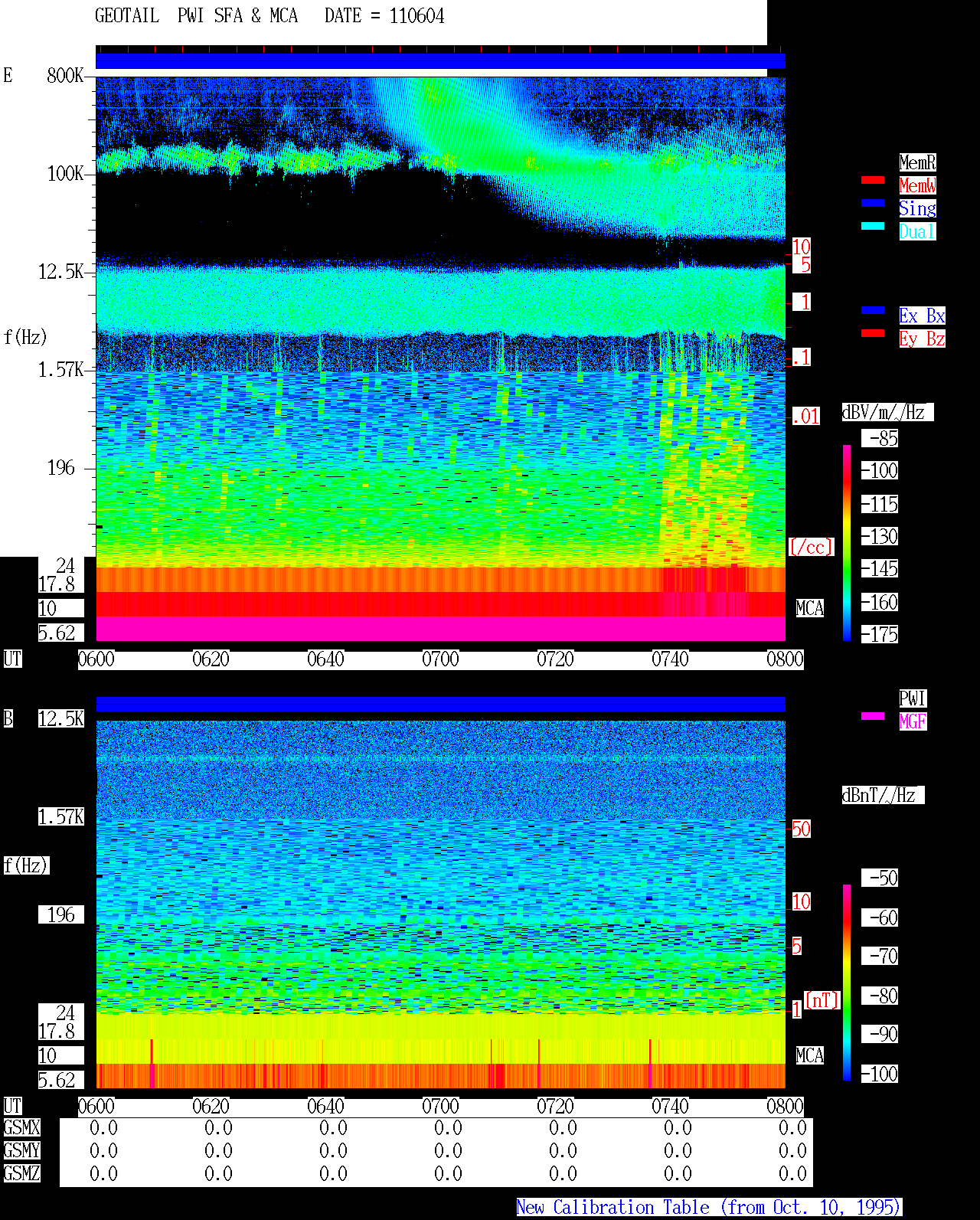The height and width of the screenshot is (1220, 980).
Task: Click the 800K frequency axis label
Action: pyautogui.click(x=65, y=76)
